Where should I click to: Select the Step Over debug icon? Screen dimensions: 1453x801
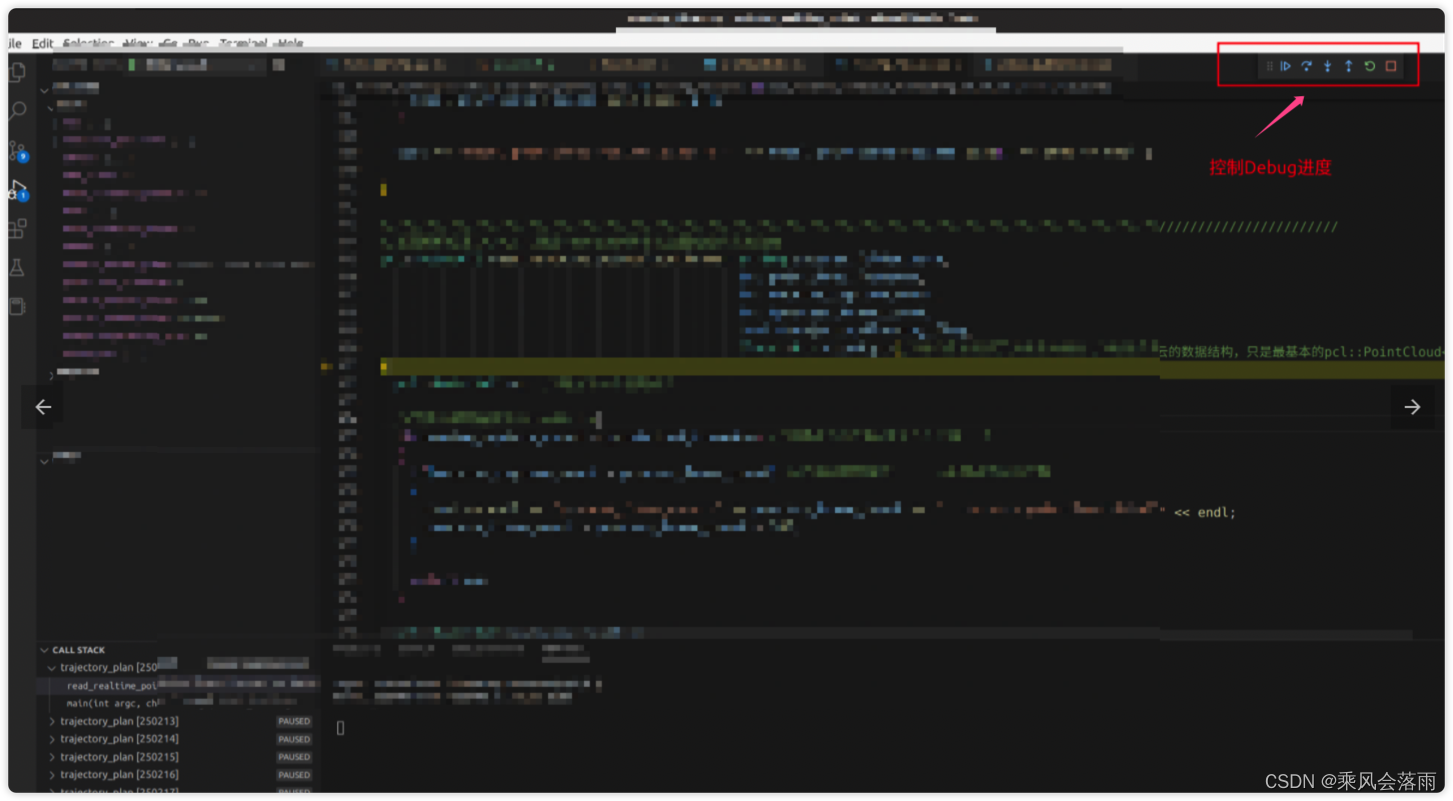(x=1306, y=66)
